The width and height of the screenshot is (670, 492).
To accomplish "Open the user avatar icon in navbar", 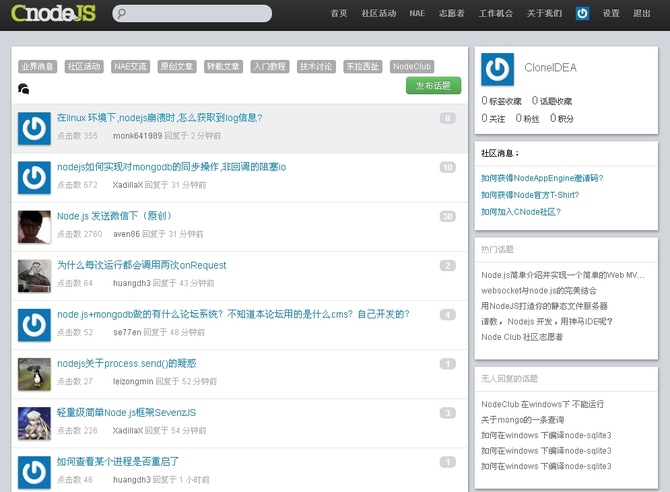I will [x=582, y=13].
